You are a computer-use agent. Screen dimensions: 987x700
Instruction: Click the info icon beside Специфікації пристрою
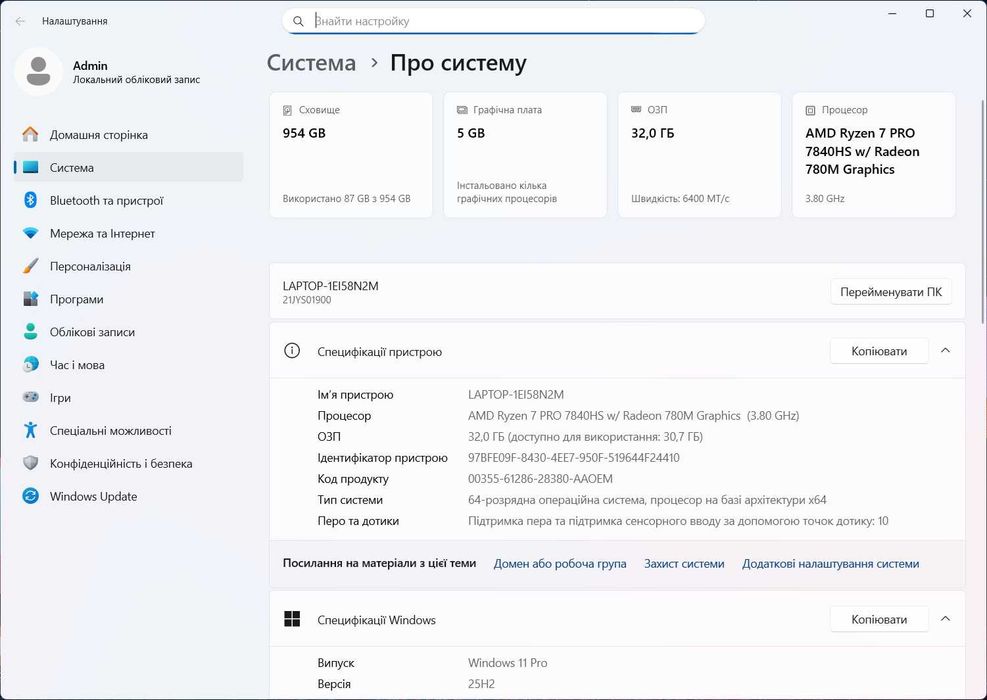click(291, 351)
